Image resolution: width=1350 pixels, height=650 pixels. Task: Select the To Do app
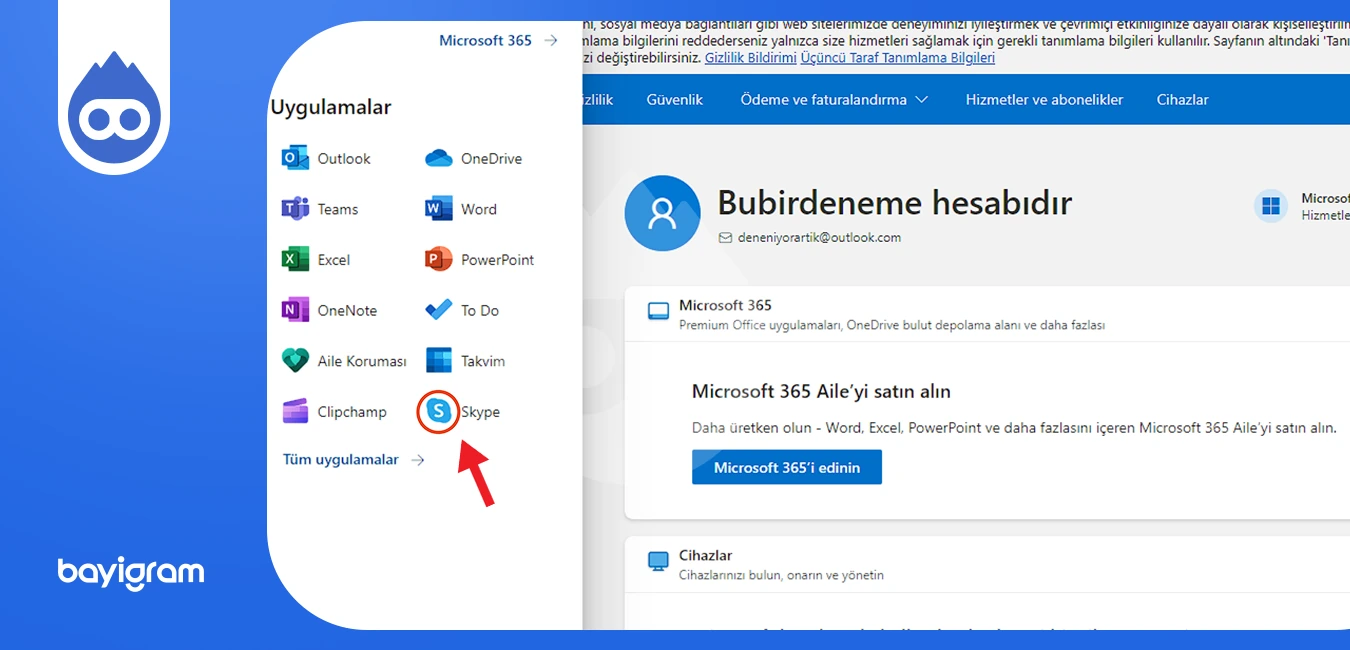click(x=462, y=310)
